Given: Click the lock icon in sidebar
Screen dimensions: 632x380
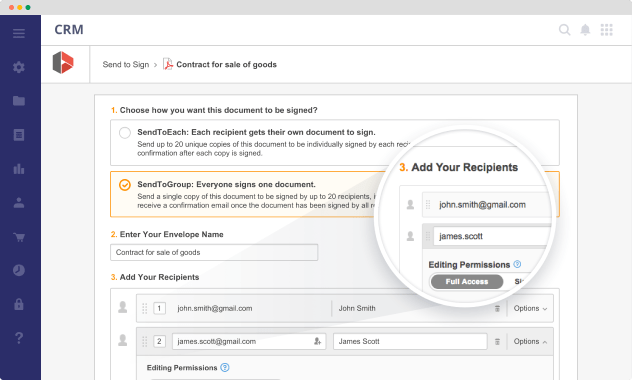Looking at the screenshot, I should (19, 304).
